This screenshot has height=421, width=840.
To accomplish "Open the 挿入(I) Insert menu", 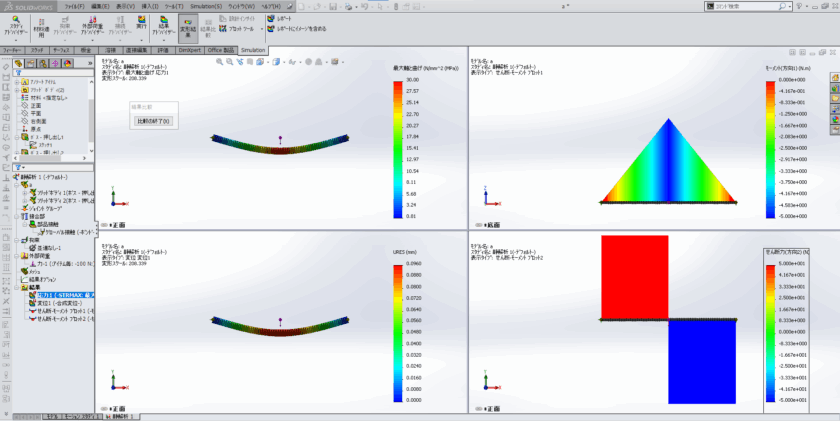I will [149, 5].
